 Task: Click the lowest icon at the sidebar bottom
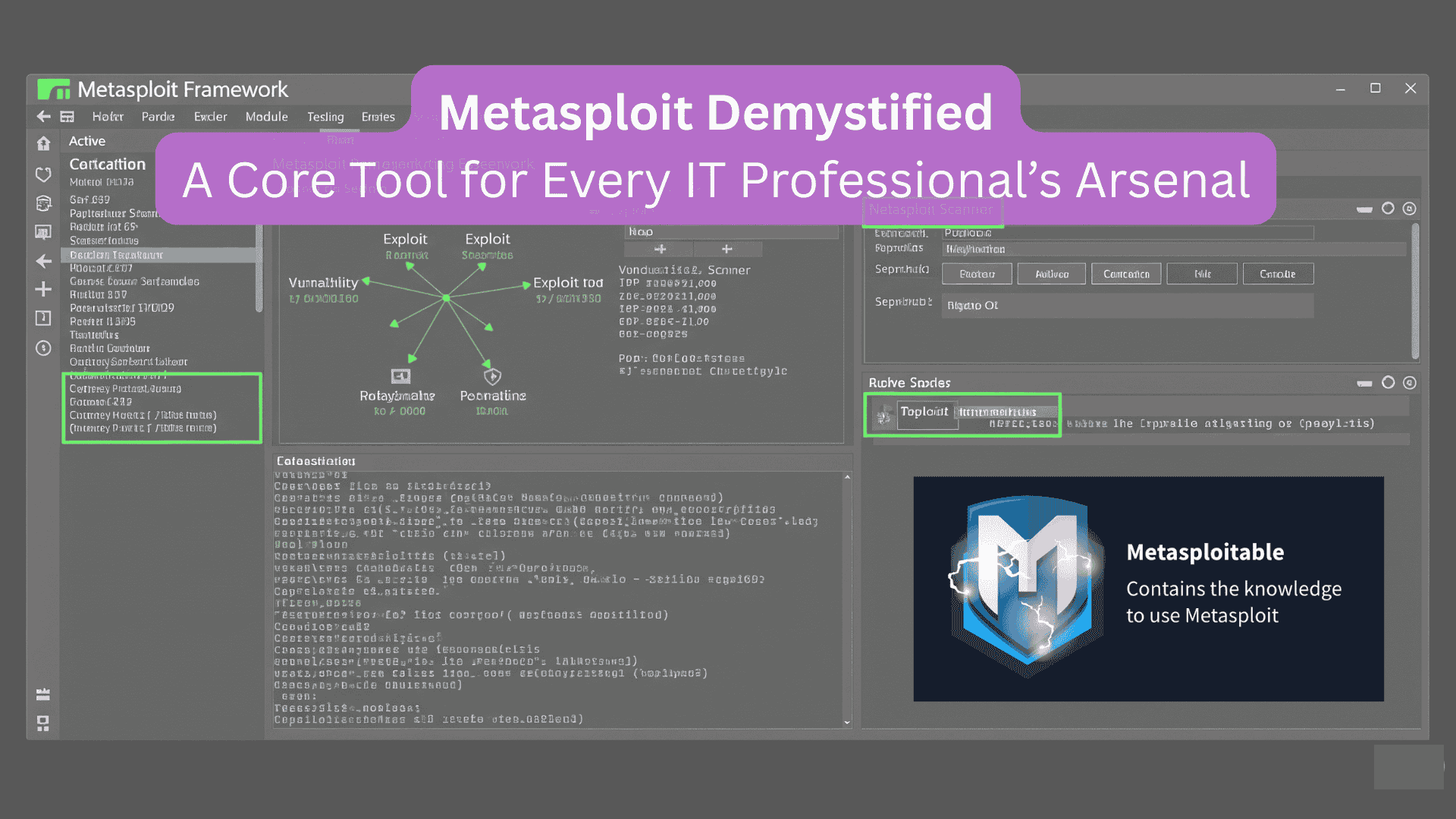pyautogui.click(x=43, y=723)
